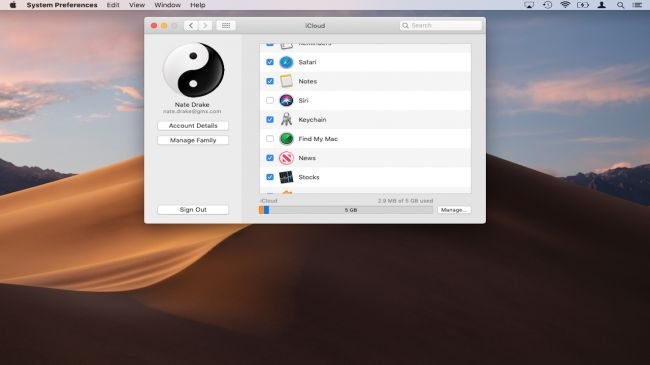The image size is (650, 365).
Task: Enable the Siri checkbox
Action: [270, 100]
